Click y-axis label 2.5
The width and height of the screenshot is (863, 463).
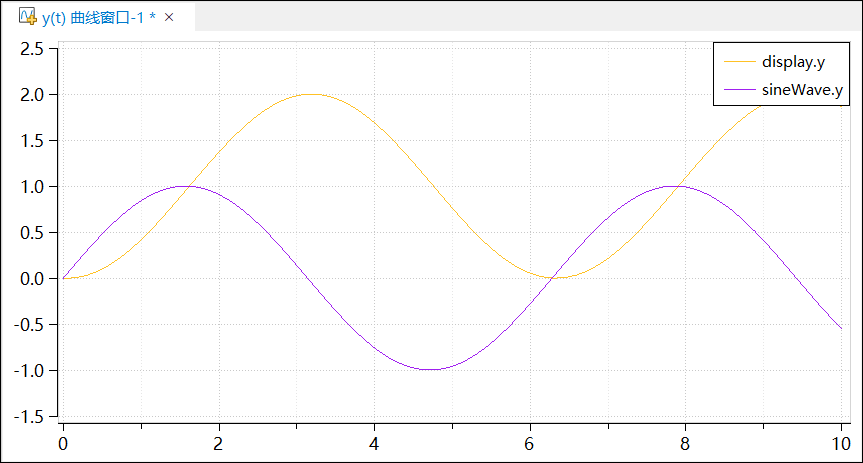point(31,49)
